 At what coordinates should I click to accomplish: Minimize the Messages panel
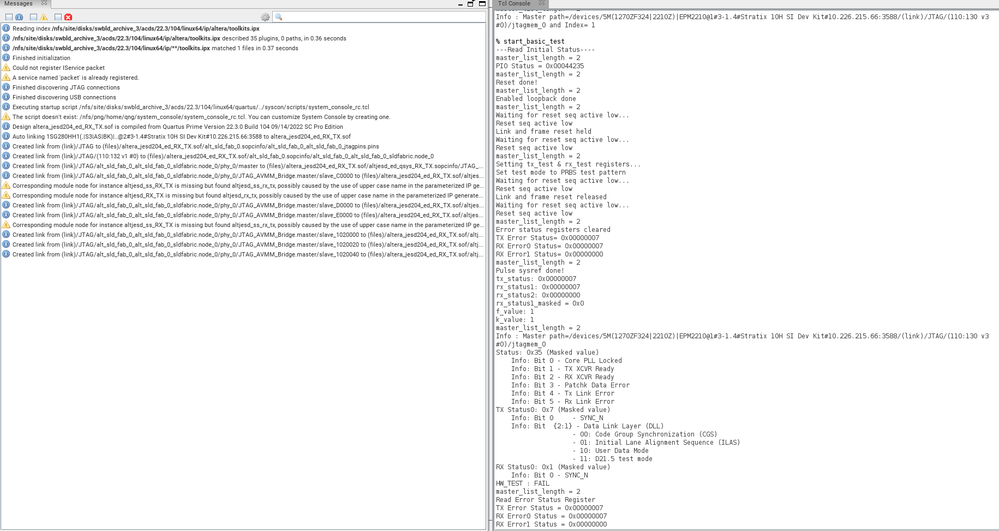461,4
